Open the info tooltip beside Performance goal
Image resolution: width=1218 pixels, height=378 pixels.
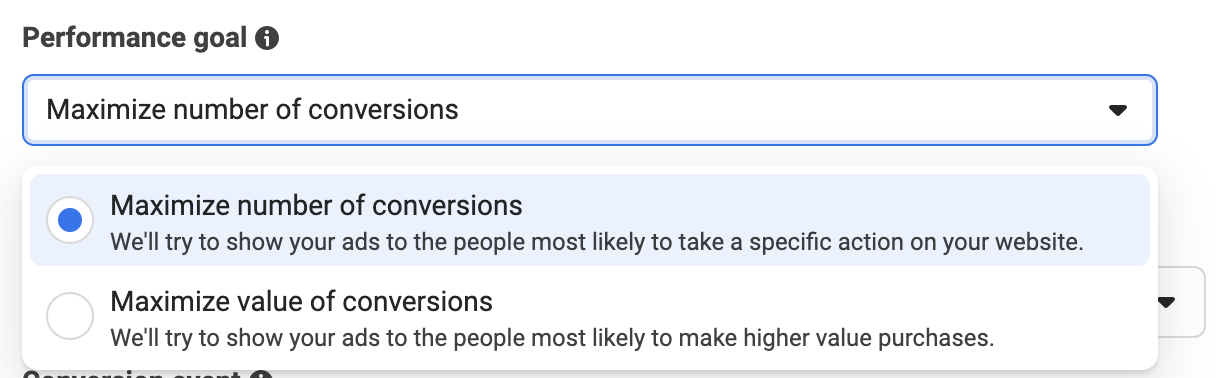[266, 39]
